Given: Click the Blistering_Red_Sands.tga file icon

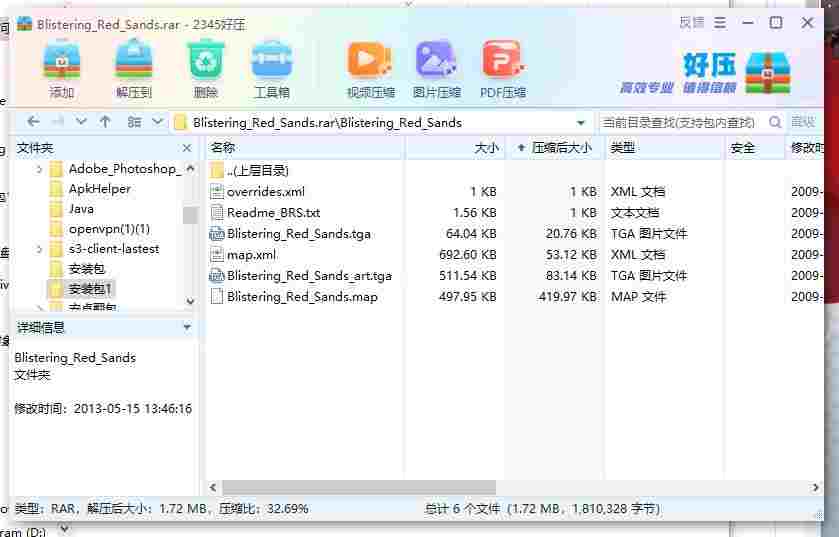Looking at the screenshot, I should 217,234.
